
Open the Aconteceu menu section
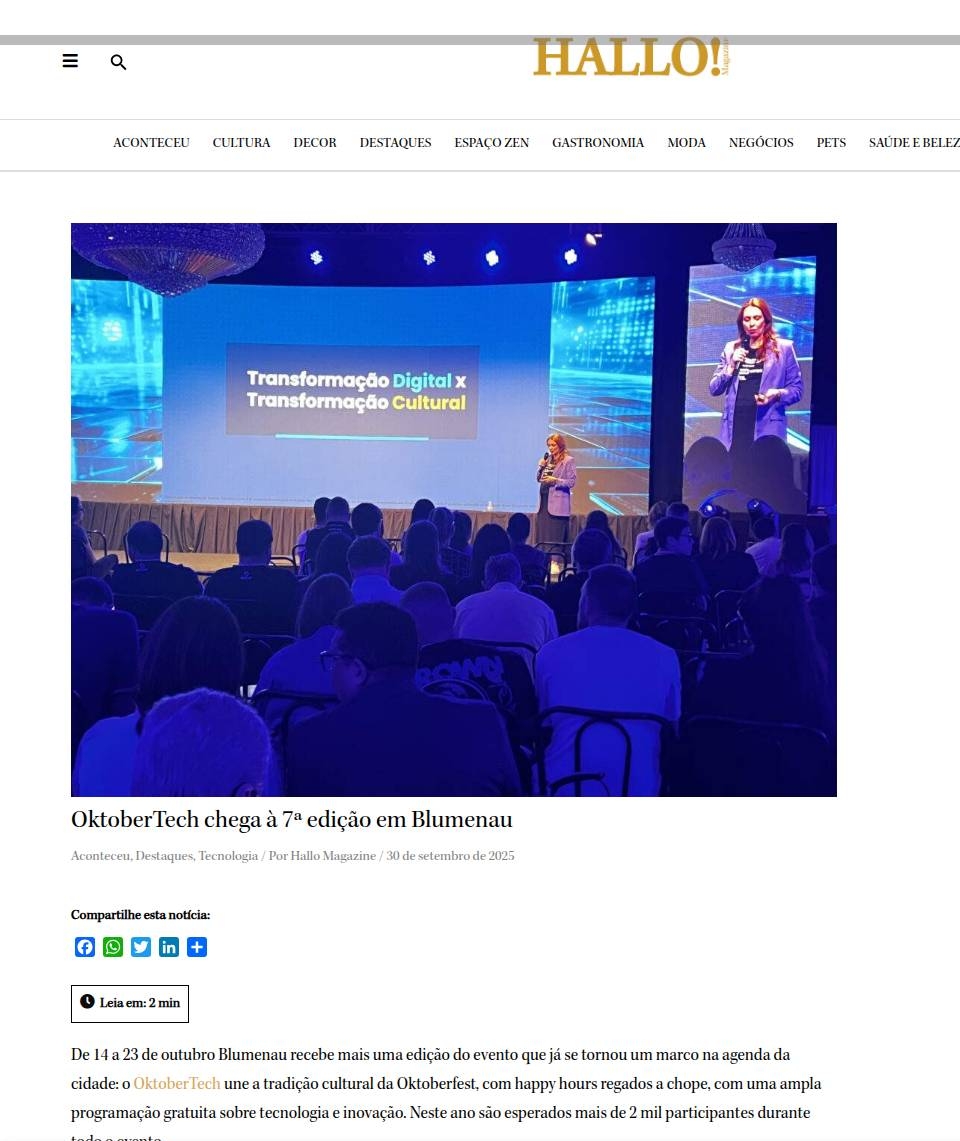coord(151,143)
